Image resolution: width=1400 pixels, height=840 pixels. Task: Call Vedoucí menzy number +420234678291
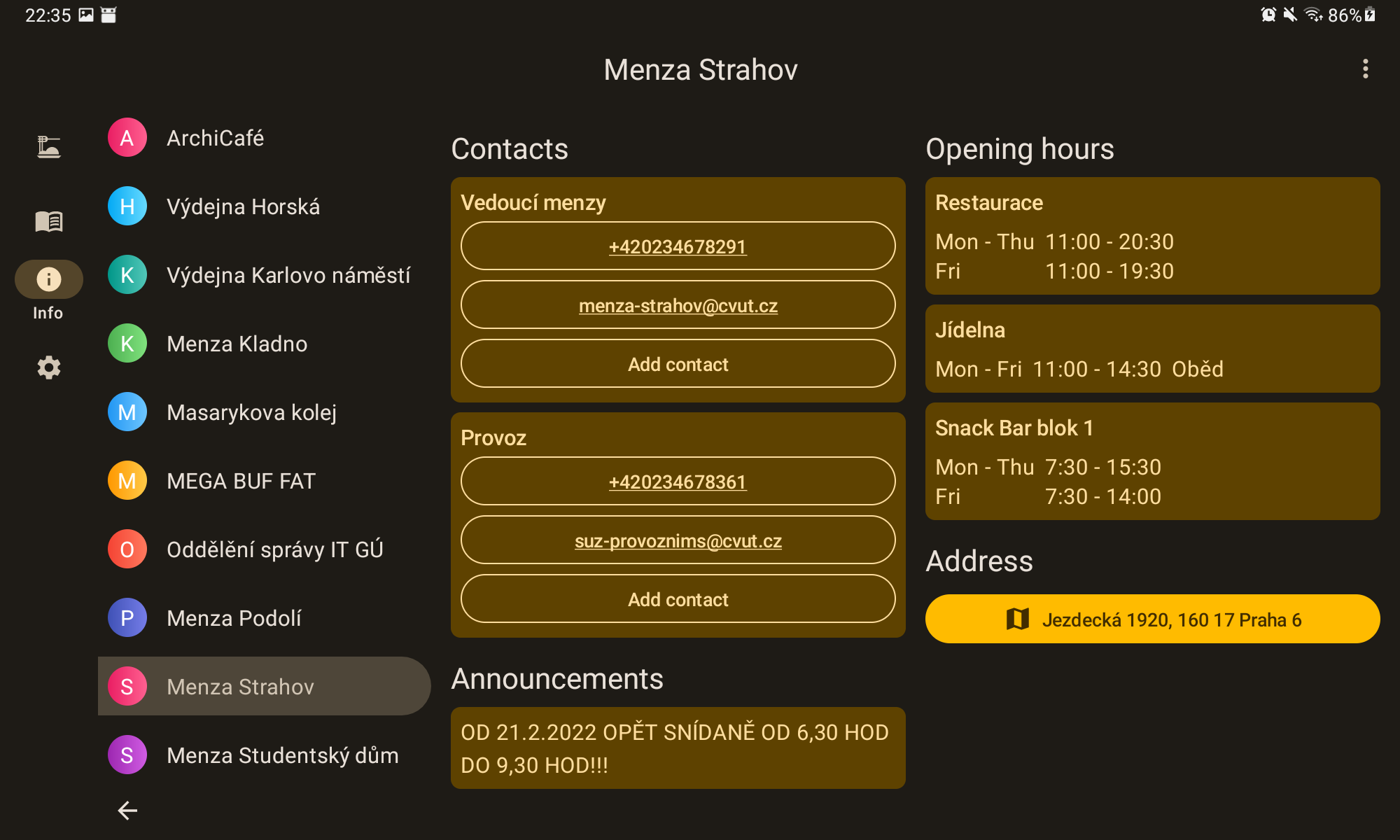678,246
